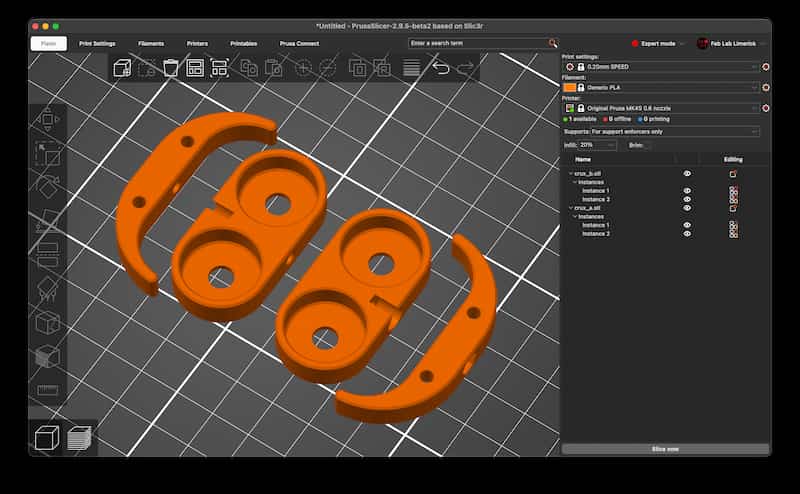Click the Editing column header
The width and height of the screenshot is (800, 494).
(x=733, y=160)
